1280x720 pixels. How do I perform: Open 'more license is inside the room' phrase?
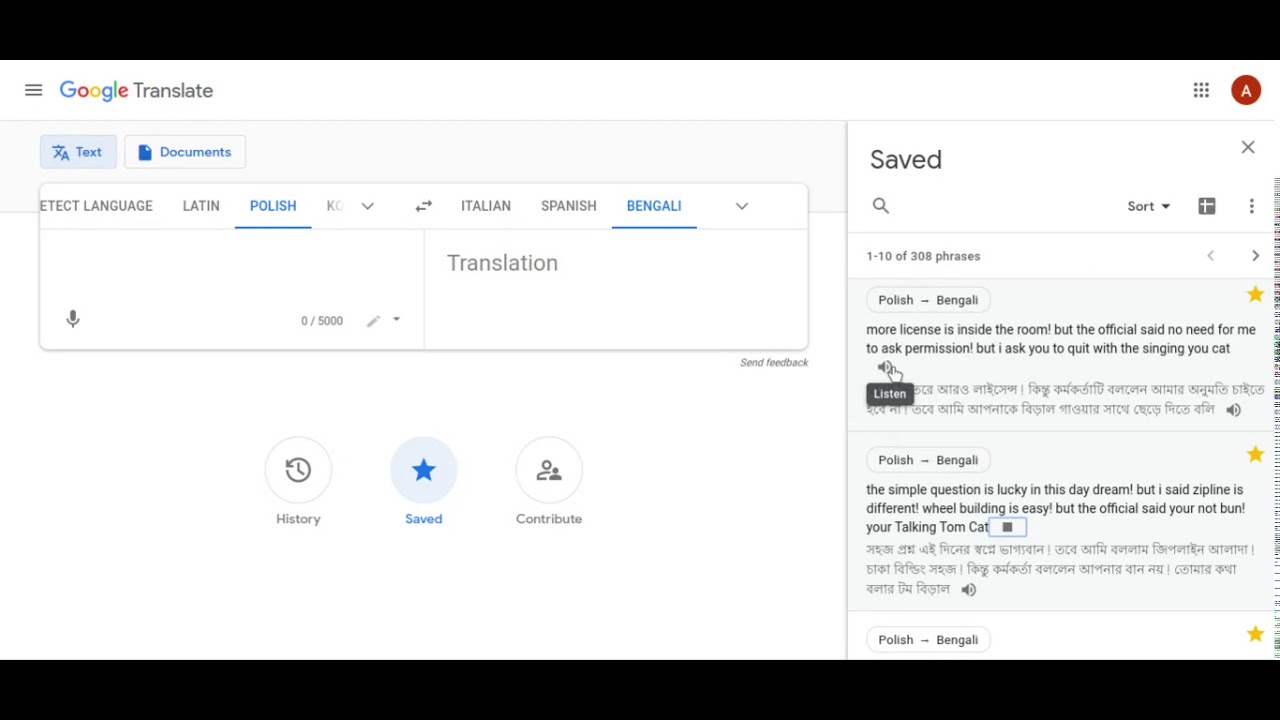(x=1060, y=339)
